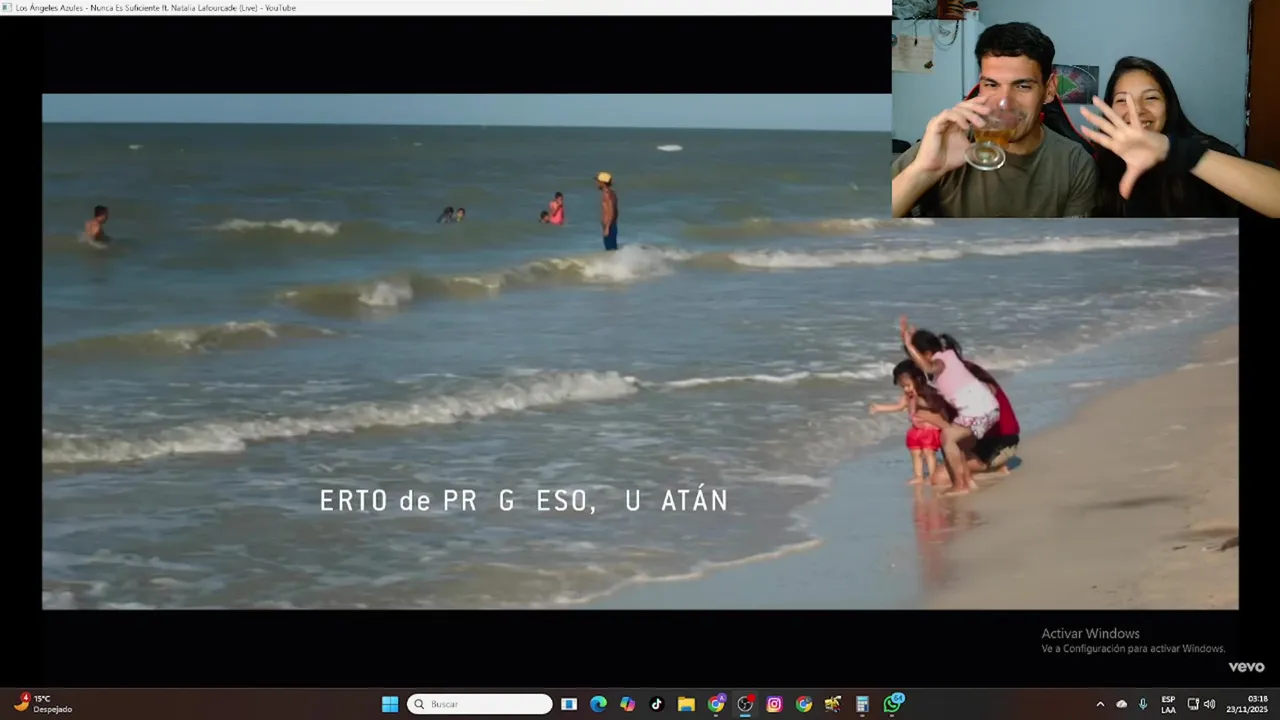Open Task View from the taskbar

pyautogui.click(x=569, y=704)
